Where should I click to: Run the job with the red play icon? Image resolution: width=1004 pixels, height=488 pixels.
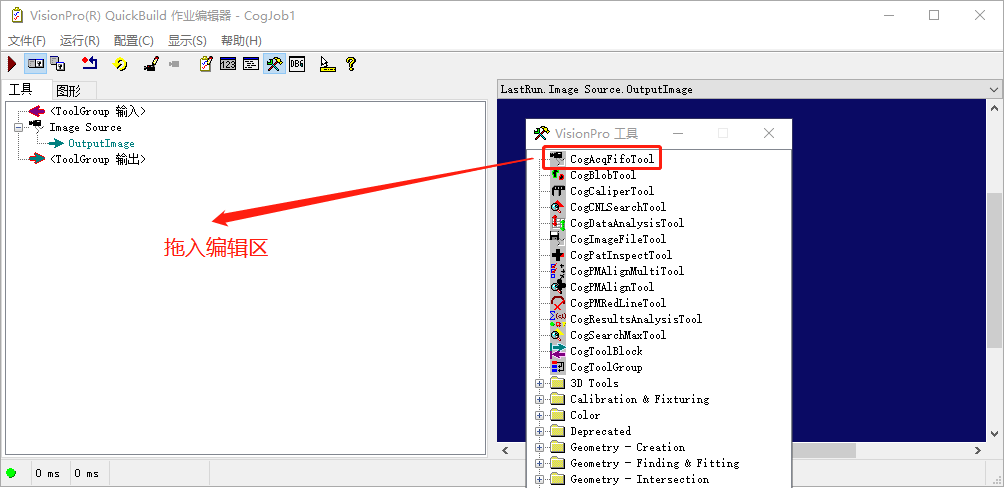coord(12,64)
